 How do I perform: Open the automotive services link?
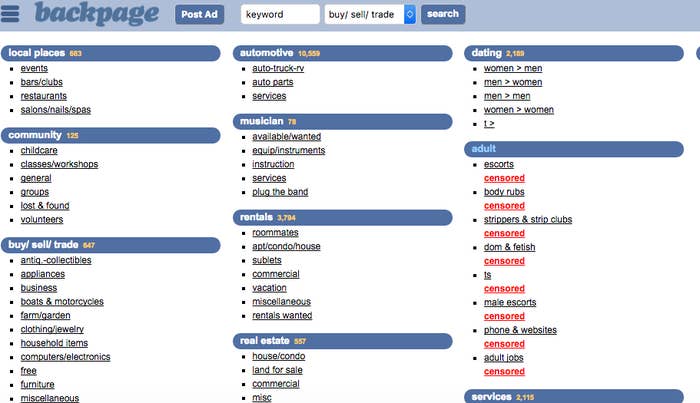(x=269, y=96)
